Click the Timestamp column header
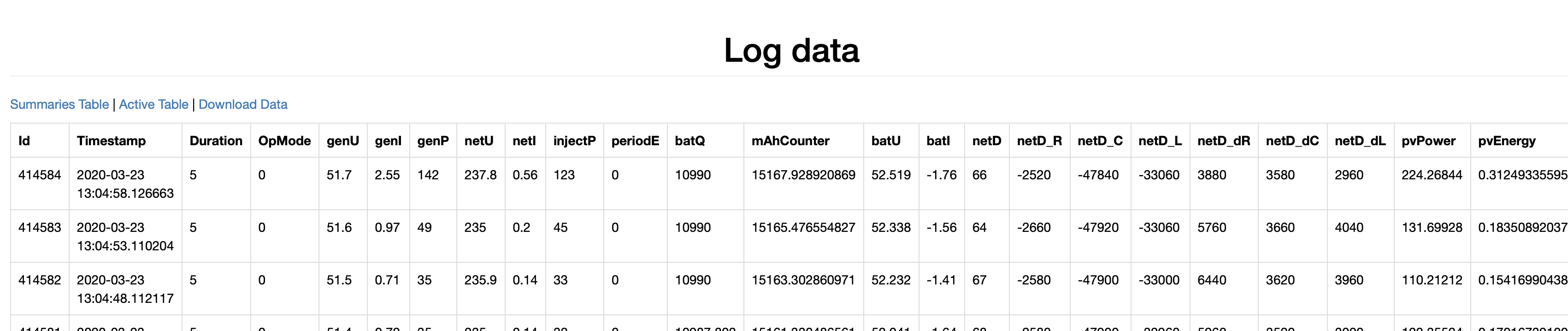The image size is (1568, 331). coord(112,141)
